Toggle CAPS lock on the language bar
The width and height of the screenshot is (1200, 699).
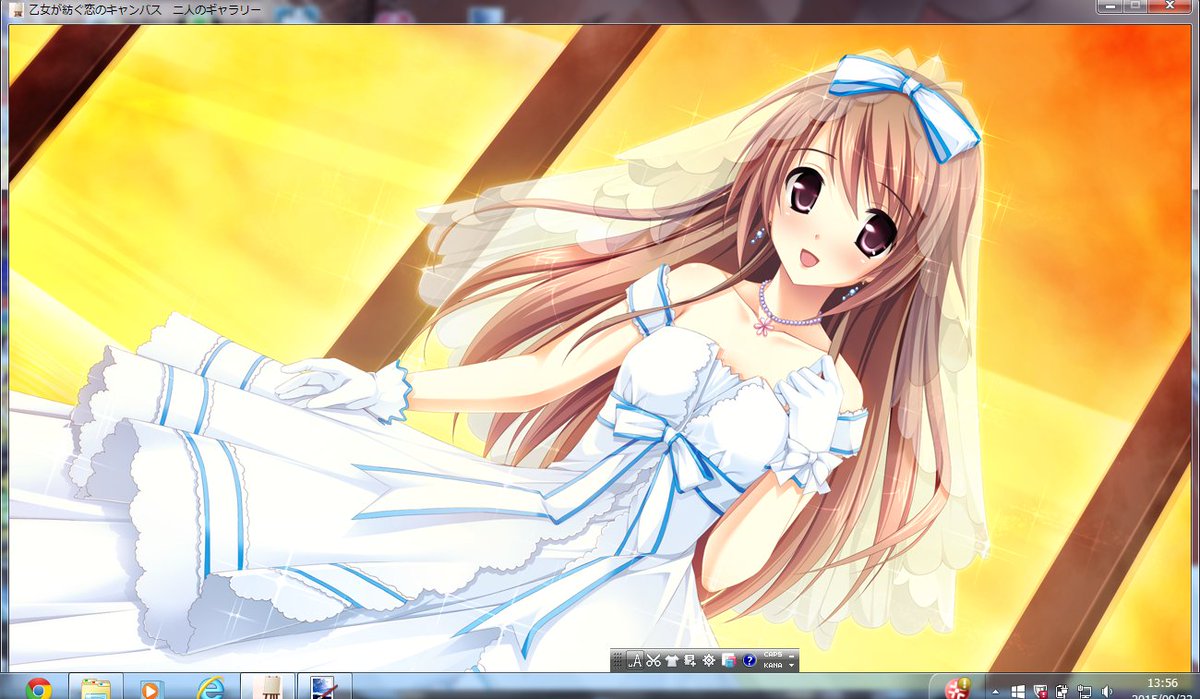coord(773,654)
